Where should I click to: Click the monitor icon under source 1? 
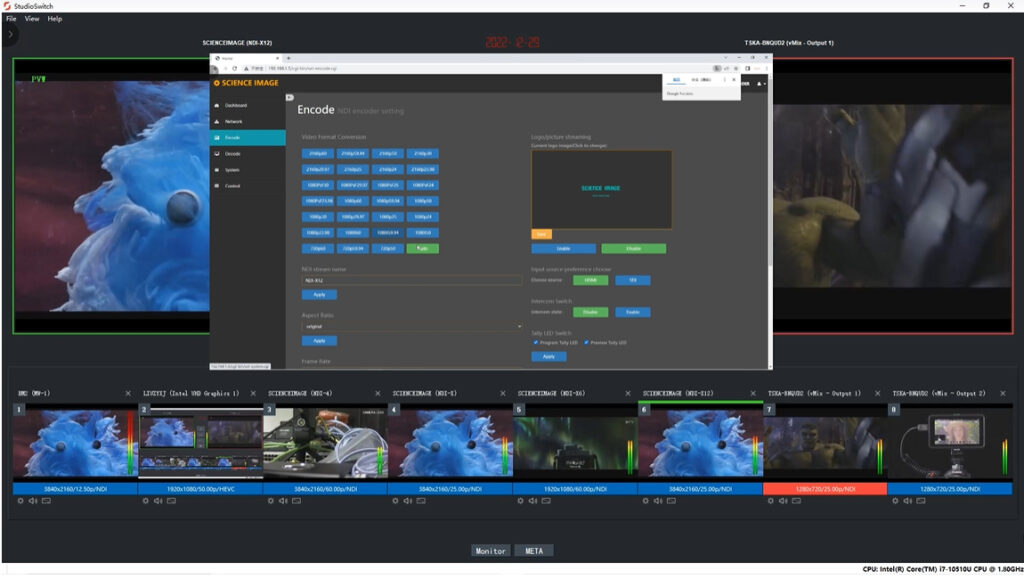point(46,501)
